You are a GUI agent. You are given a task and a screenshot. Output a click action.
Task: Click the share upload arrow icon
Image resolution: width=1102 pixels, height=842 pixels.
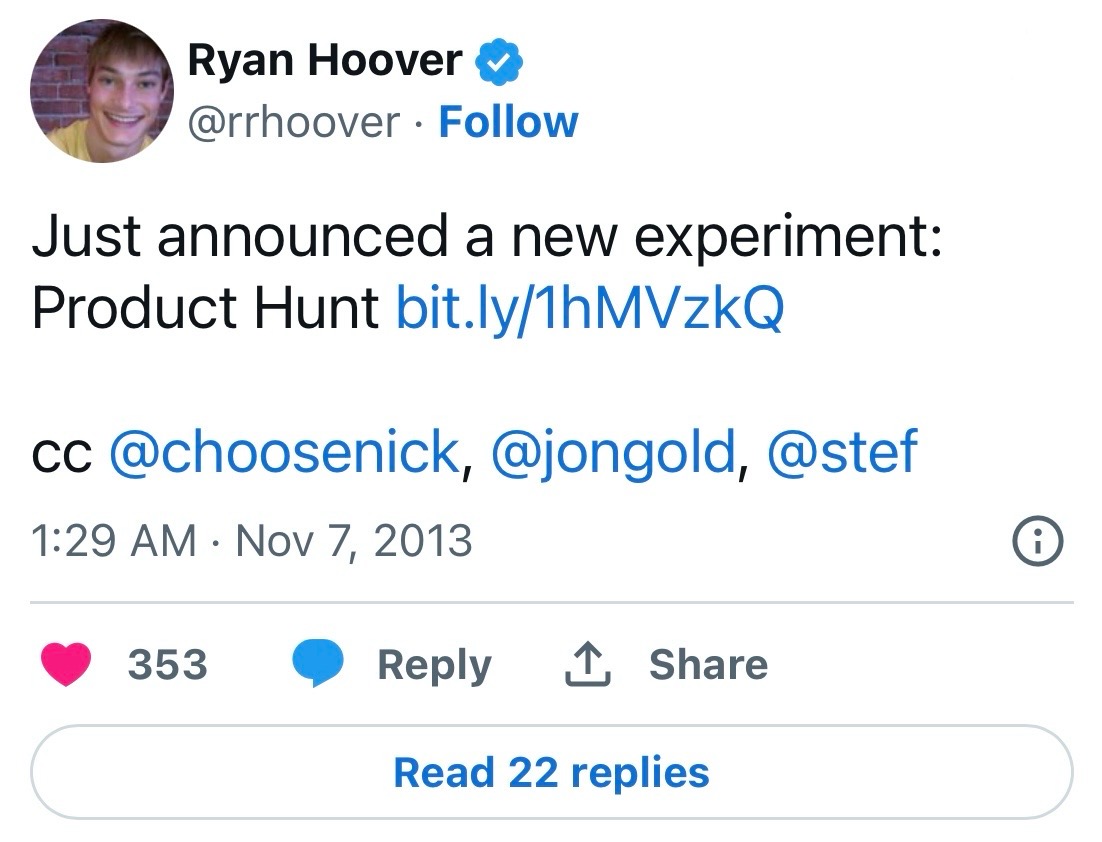[x=588, y=665]
